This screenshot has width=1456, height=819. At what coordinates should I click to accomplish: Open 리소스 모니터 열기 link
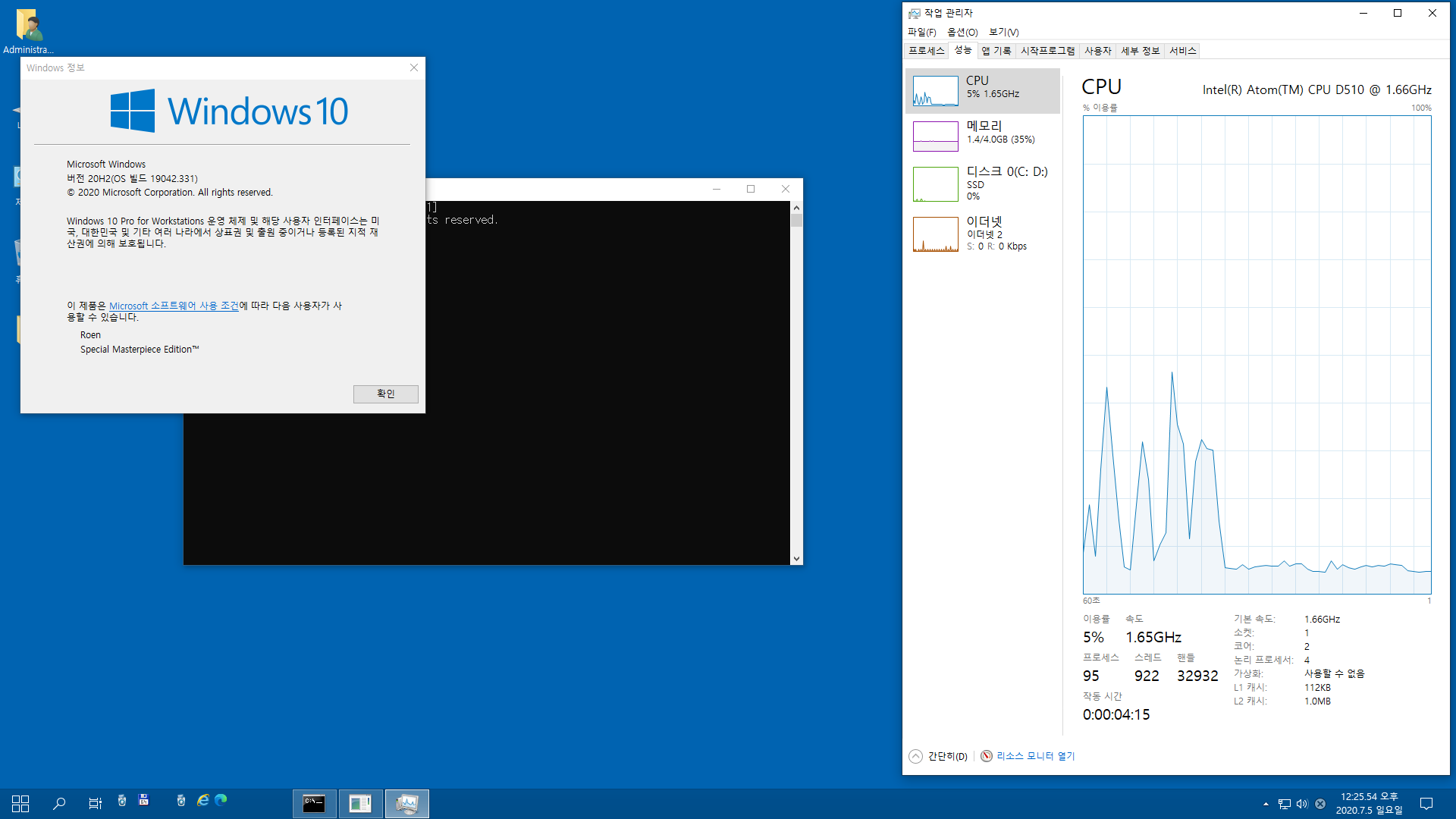pos(1035,756)
